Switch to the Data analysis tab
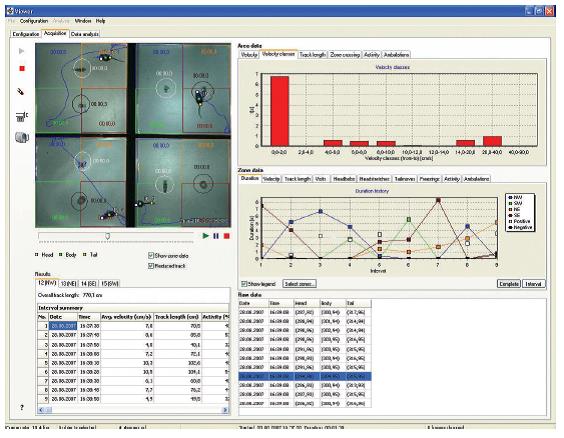Viewport: 564px width, 438px height. coord(85,34)
